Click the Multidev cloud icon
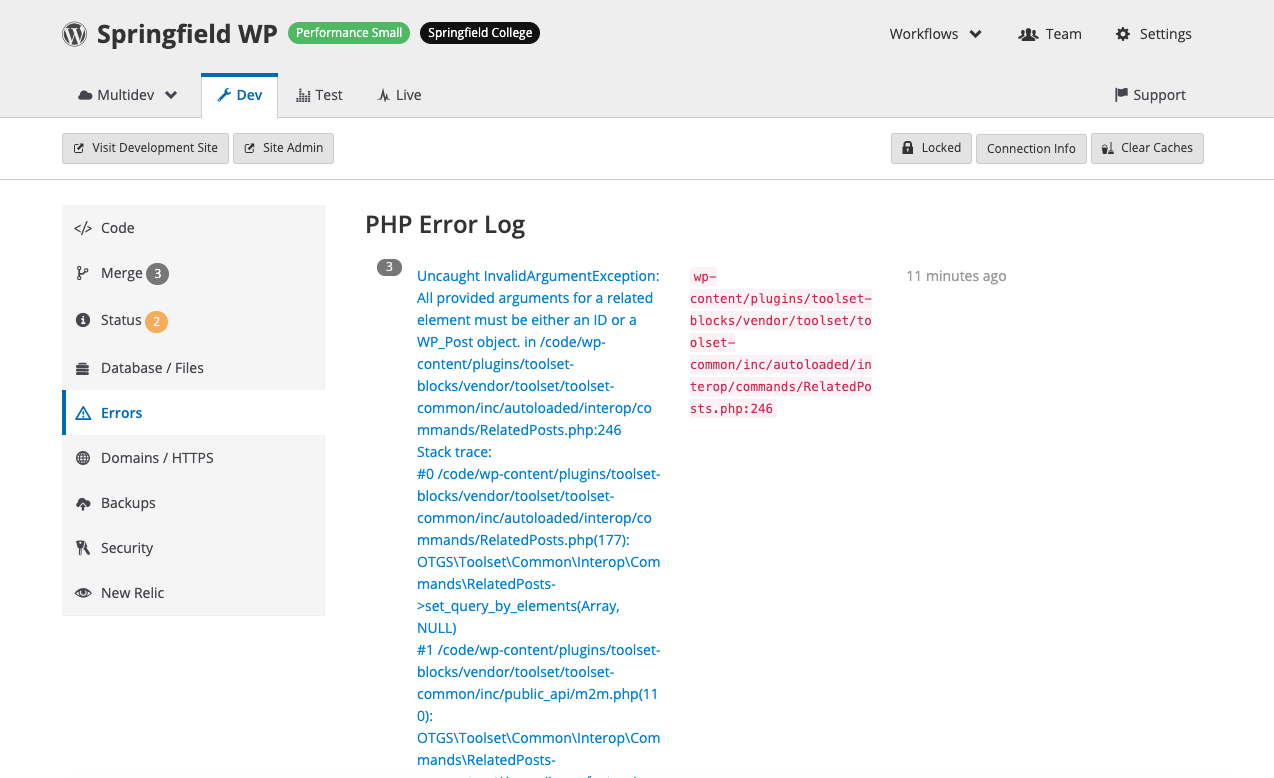This screenshot has height=778, width=1274. pos(85,95)
